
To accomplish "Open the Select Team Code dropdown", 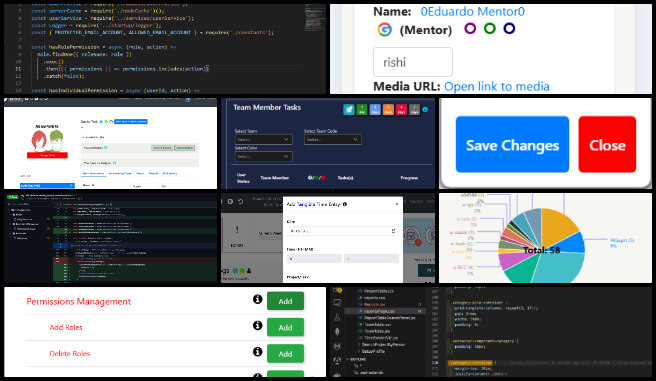I will [x=333, y=139].
